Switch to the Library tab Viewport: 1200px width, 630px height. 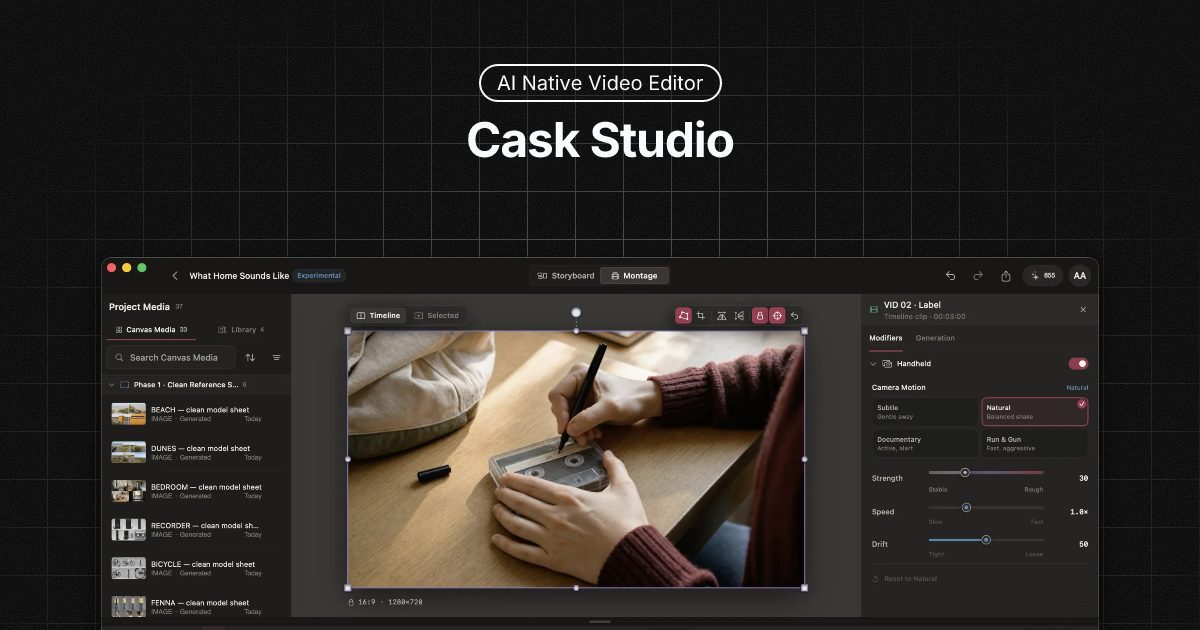241,329
